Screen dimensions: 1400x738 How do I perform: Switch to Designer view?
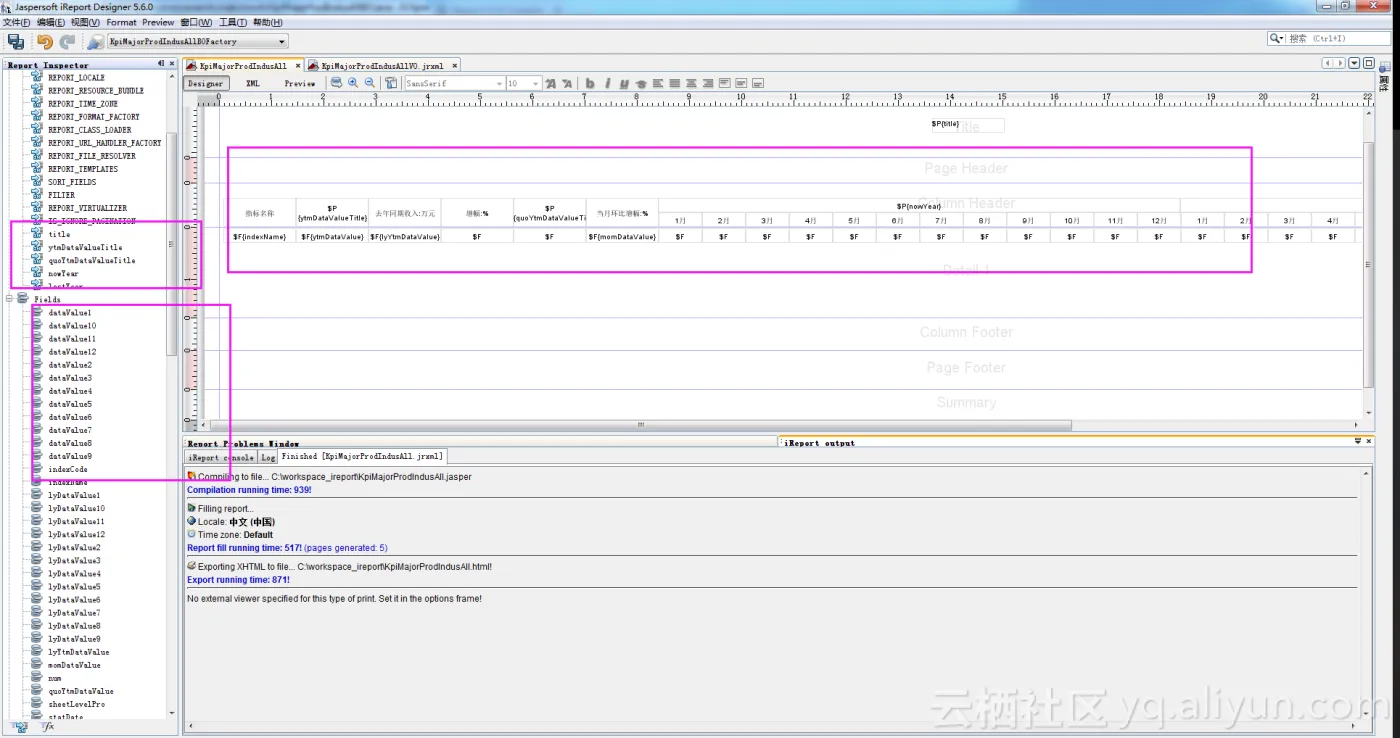(x=206, y=83)
